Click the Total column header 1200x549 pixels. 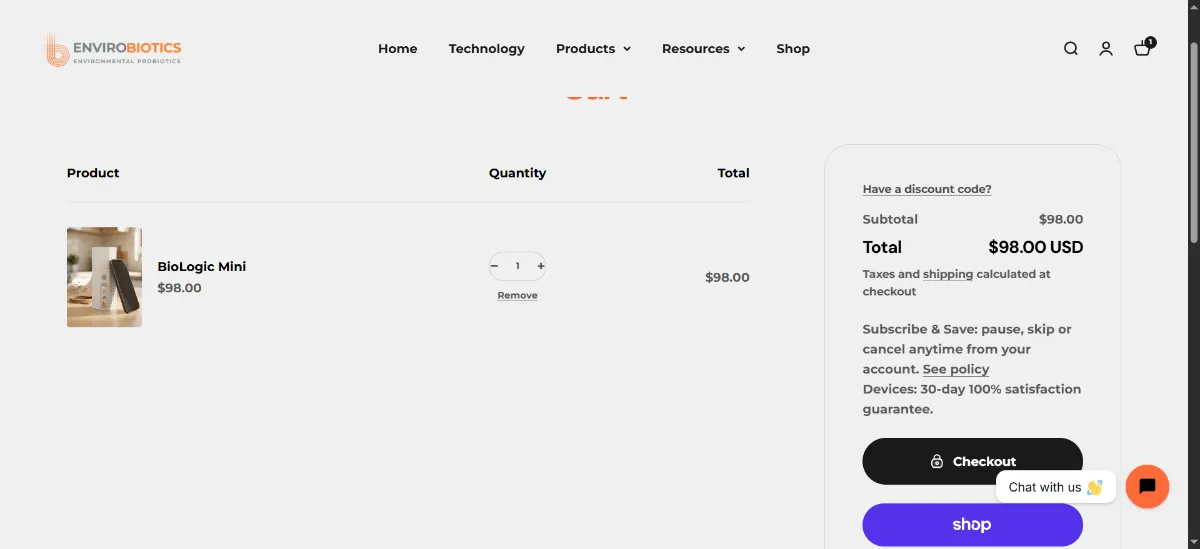pos(734,173)
